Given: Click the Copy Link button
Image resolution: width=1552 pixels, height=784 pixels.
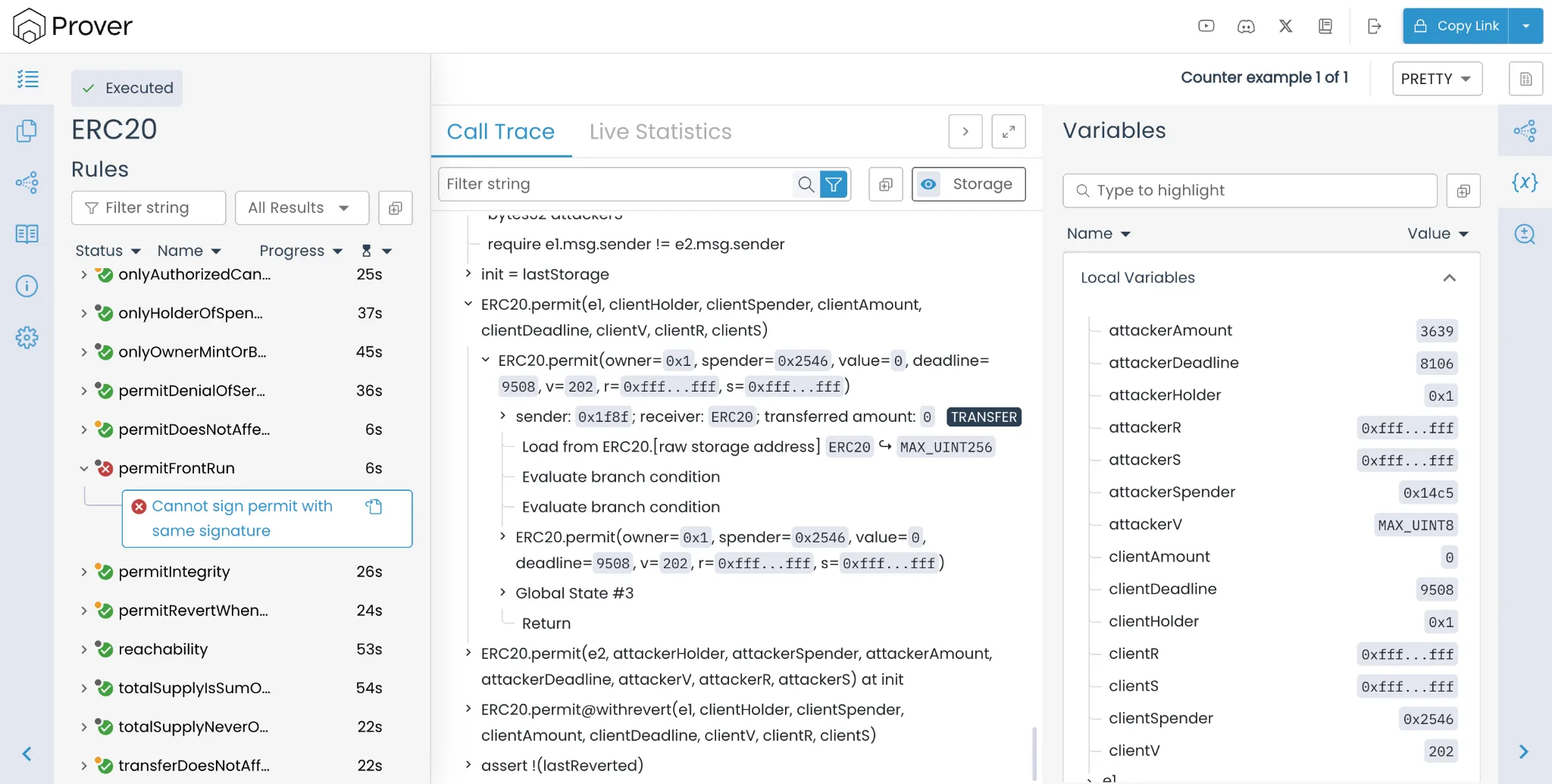Looking at the screenshot, I should click(x=1455, y=27).
